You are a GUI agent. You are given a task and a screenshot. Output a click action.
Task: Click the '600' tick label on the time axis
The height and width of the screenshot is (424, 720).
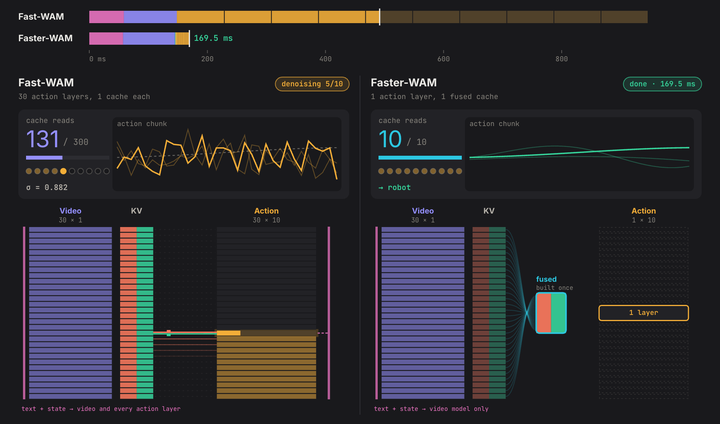[443, 59]
